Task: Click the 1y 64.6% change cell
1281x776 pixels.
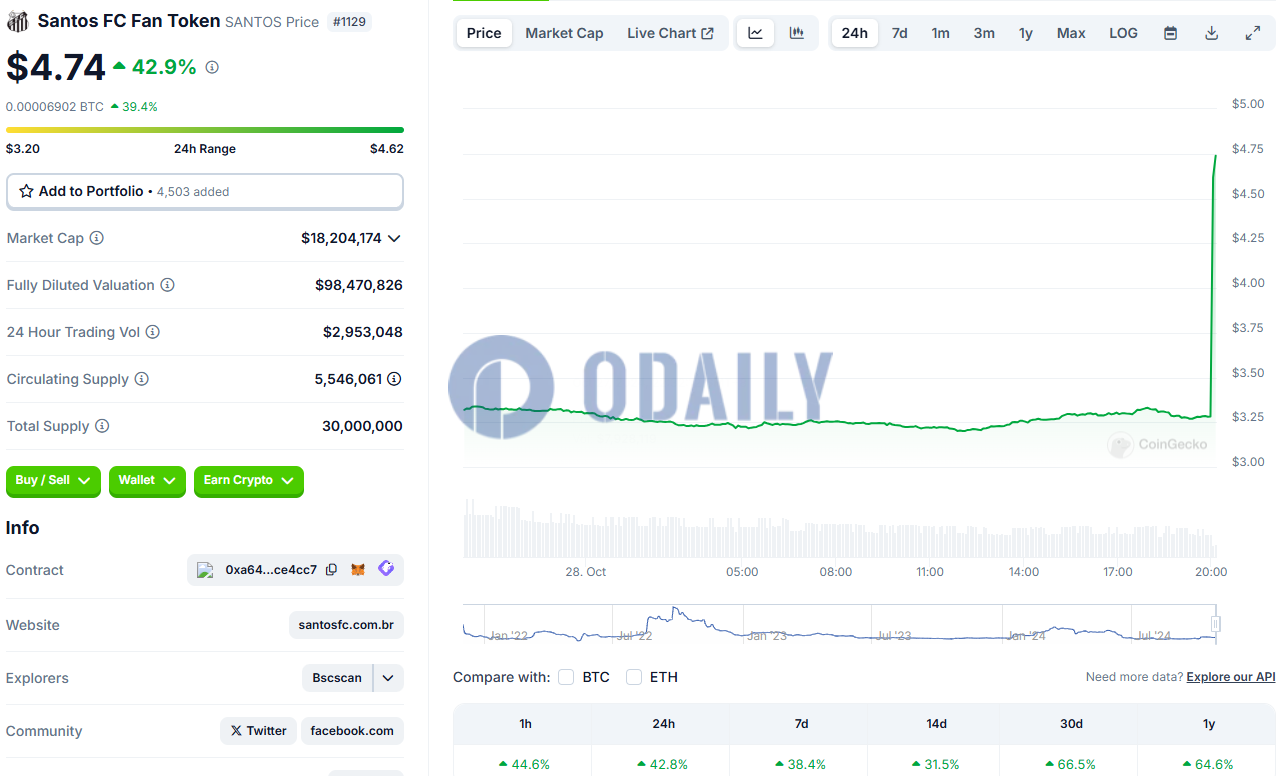Action: (x=1208, y=764)
